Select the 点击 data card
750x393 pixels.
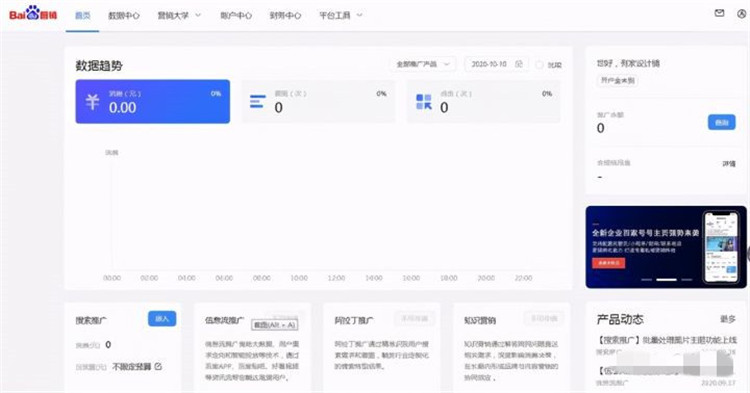click(483, 101)
